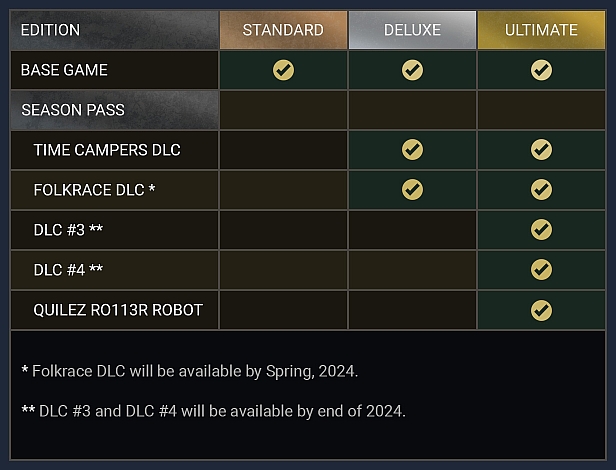
Task: Click the Edition header label
Action: click(50, 30)
